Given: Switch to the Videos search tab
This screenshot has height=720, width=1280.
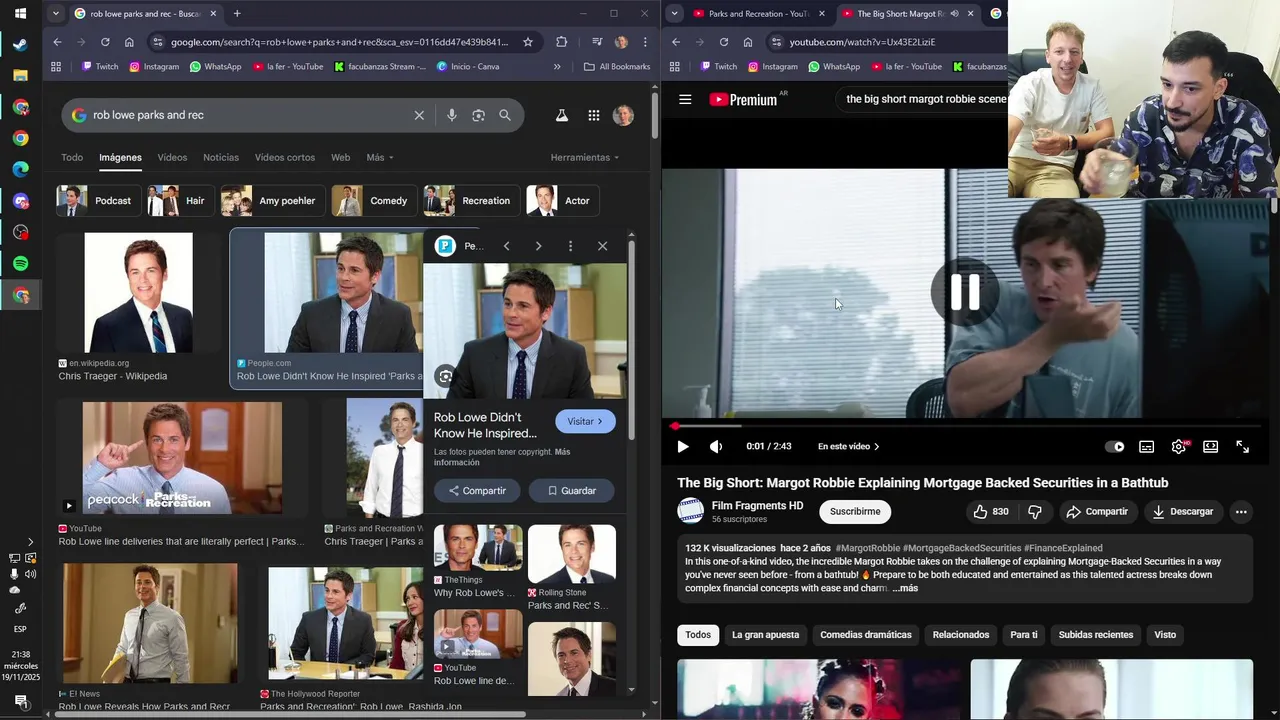Looking at the screenshot, I should 172,157.
